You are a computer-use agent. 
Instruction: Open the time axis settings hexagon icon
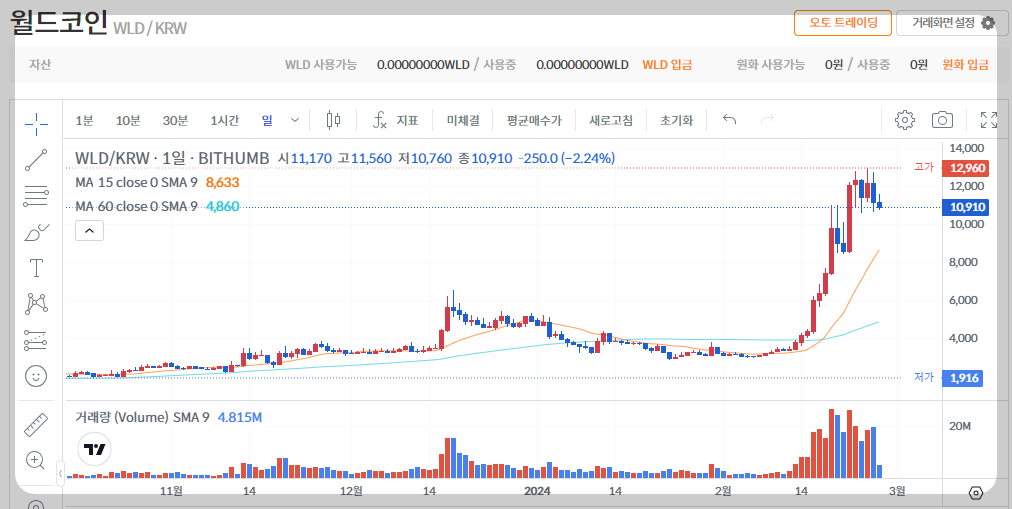pos(976,493)
